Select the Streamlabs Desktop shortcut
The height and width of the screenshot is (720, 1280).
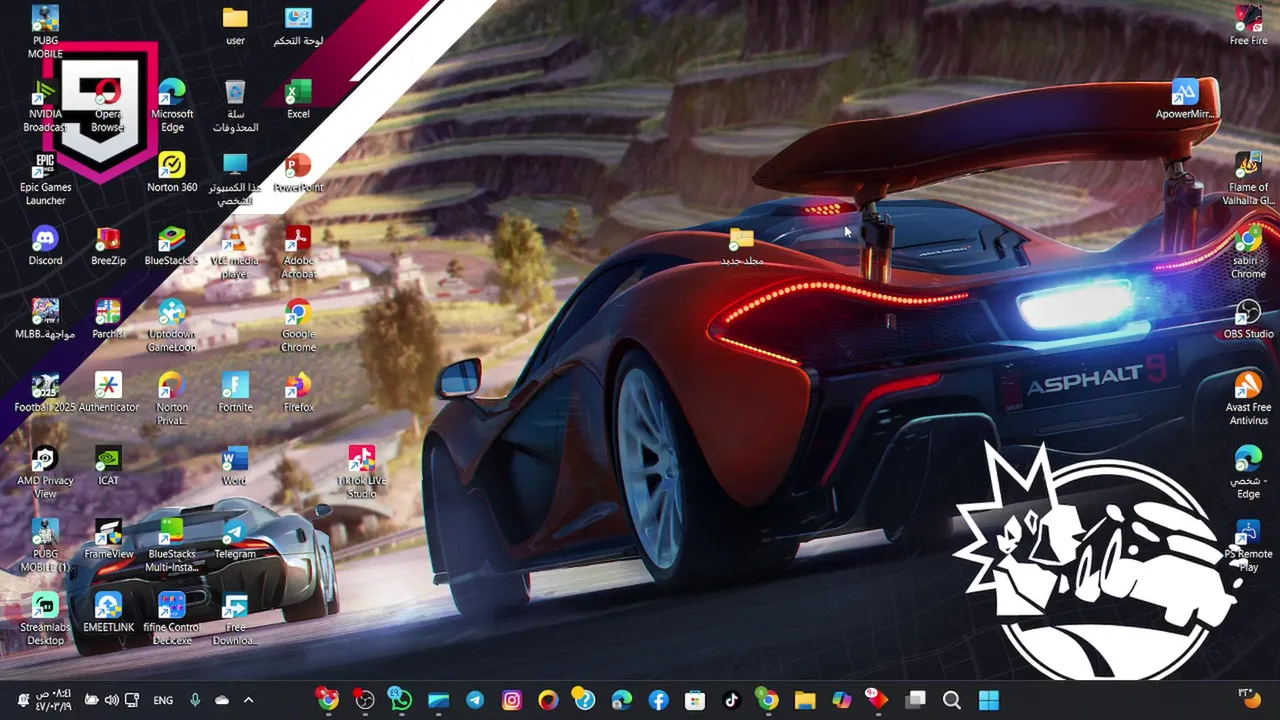coord(45,619)
